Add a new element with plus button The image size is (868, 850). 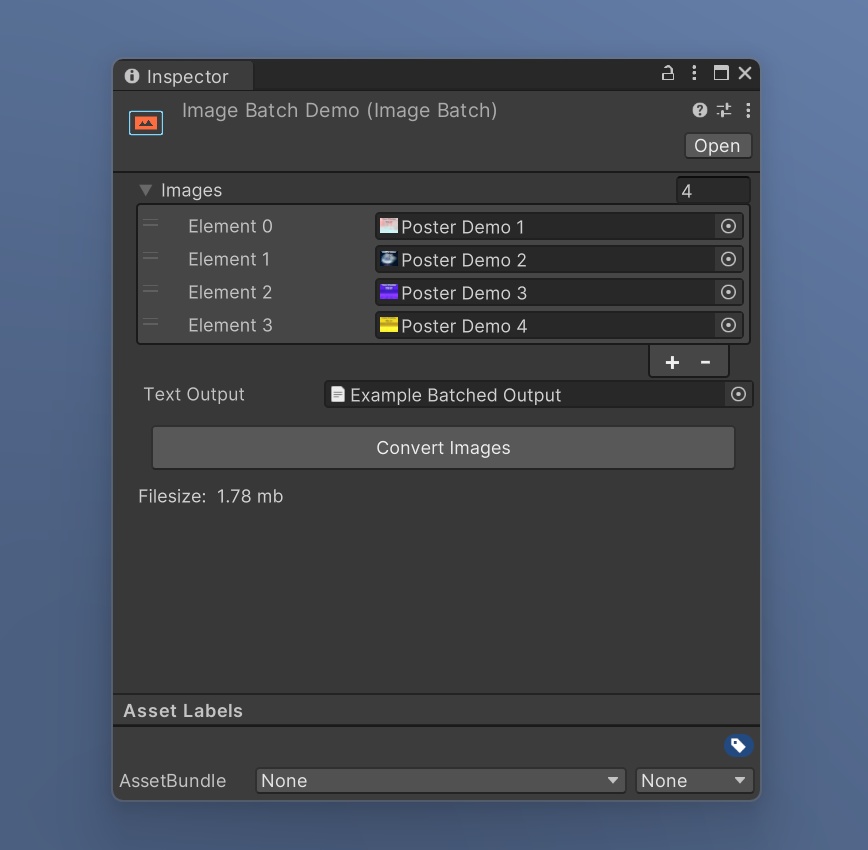point(672,362)
